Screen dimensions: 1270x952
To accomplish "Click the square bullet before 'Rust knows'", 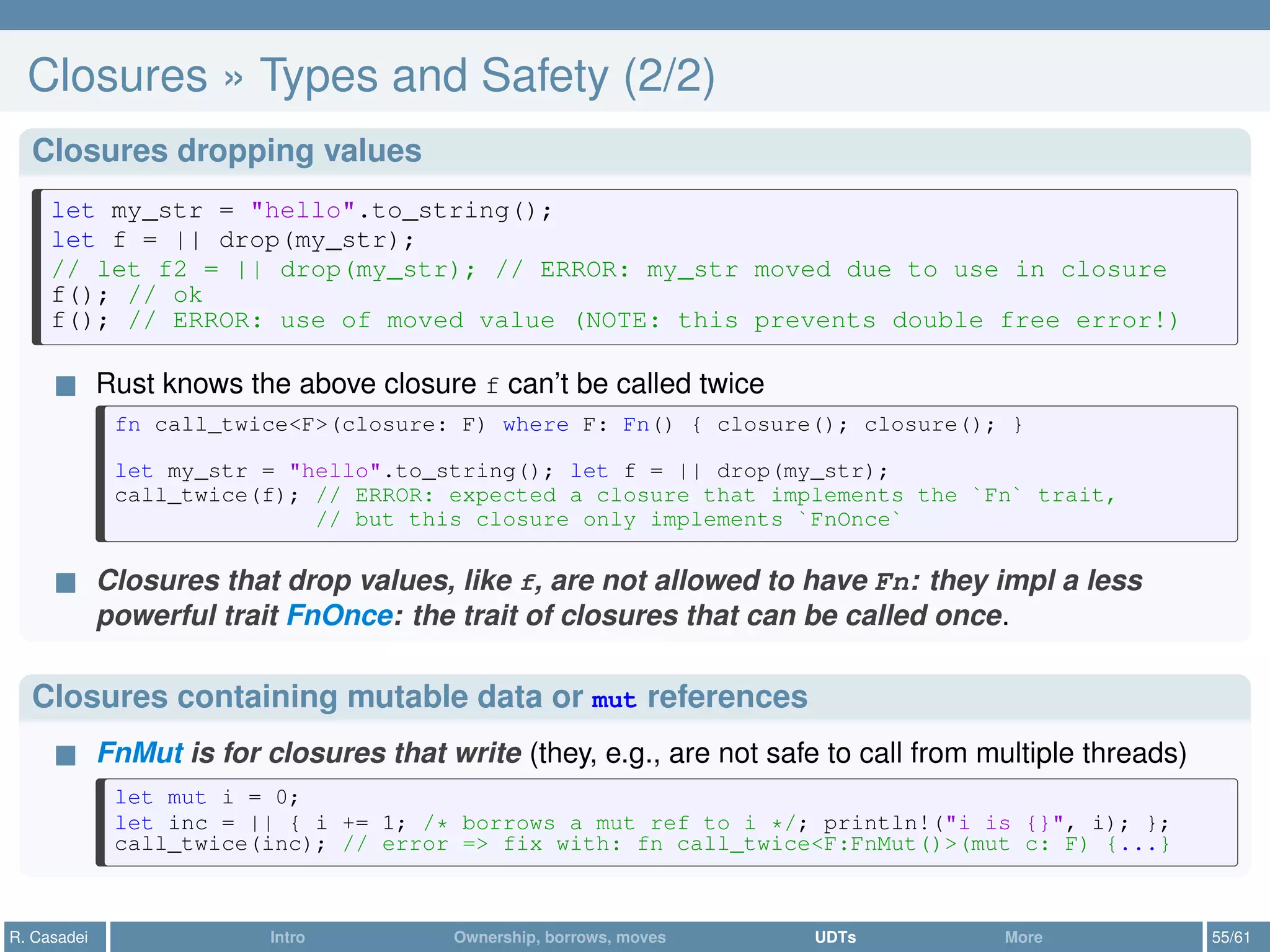I will 66,386.
